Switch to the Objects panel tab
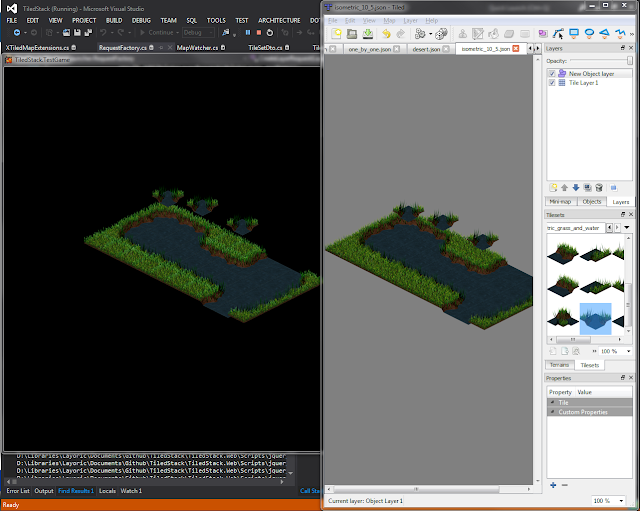640x511 pixels. (x=591, y=202)
